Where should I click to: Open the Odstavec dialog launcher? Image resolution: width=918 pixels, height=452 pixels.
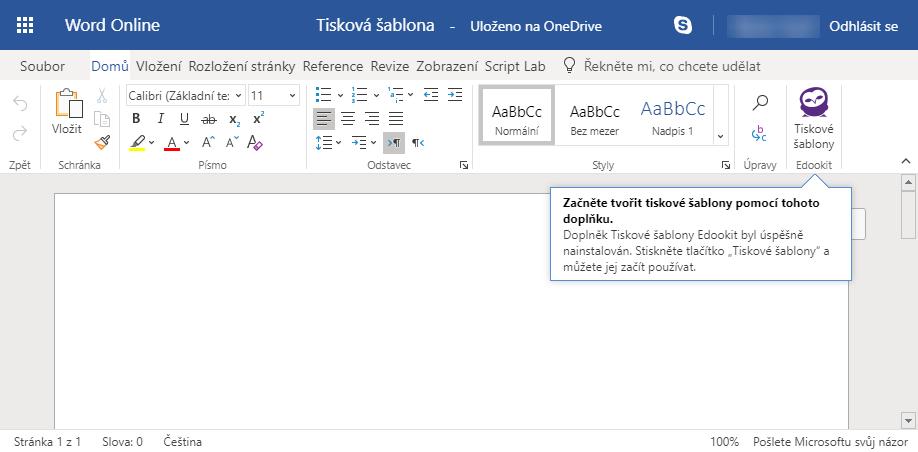(x=464, y=166)
